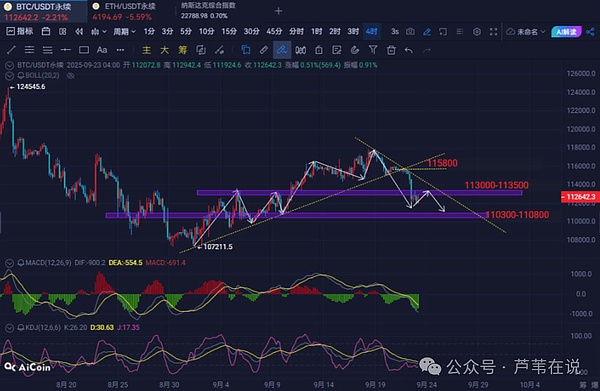The image size is (600, 391).
Task: Click the trash icon to delete drawings
Action: point(391,50)
